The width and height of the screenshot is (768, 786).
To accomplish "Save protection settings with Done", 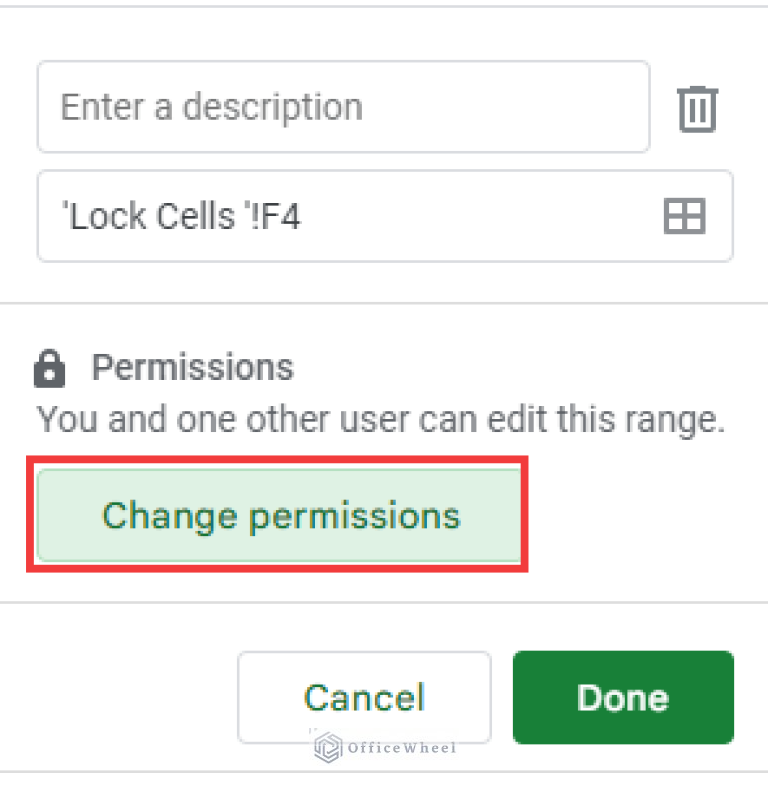I will (x=622, y=697).
